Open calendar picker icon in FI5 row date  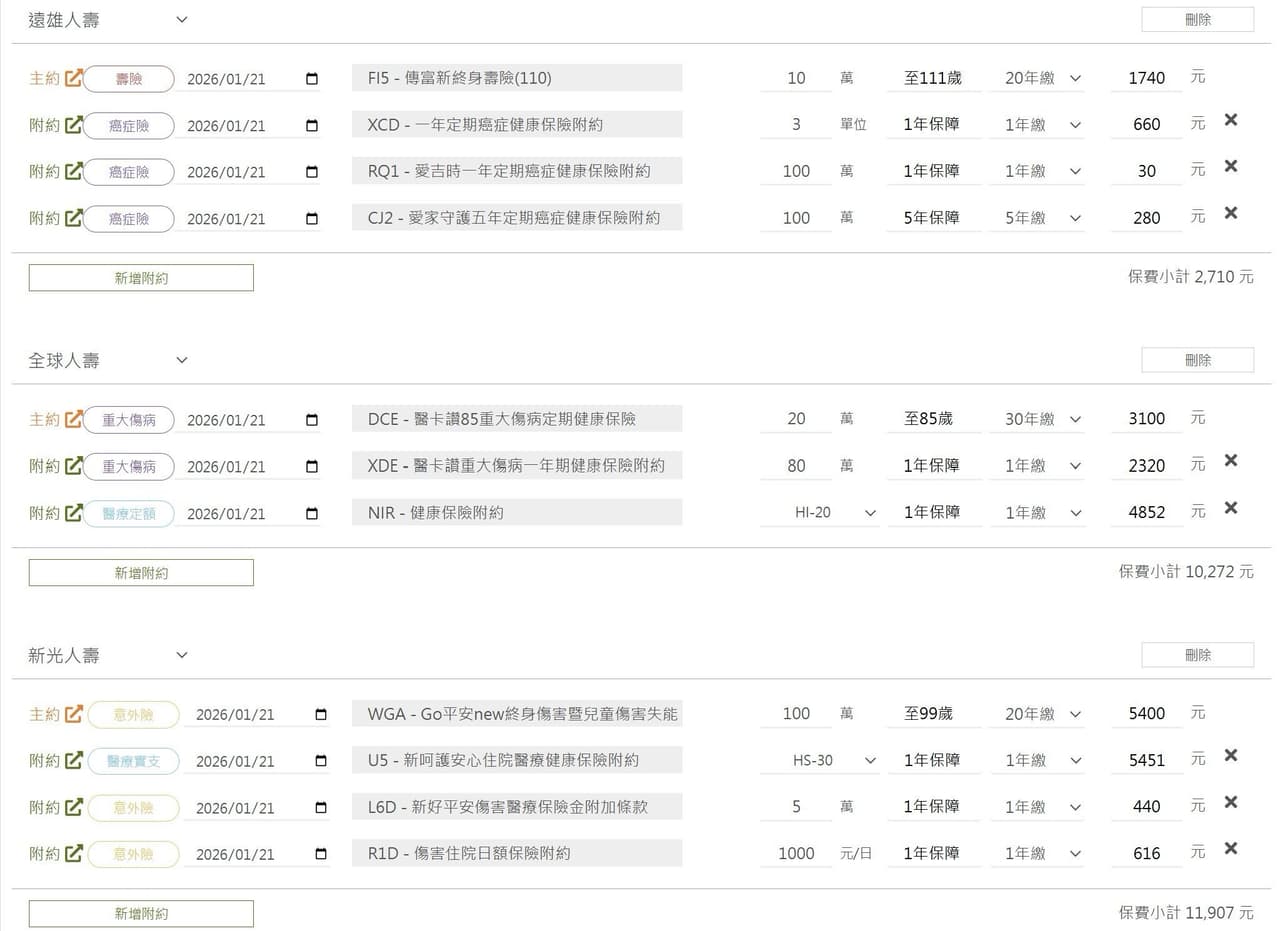(x=312, y=79)
